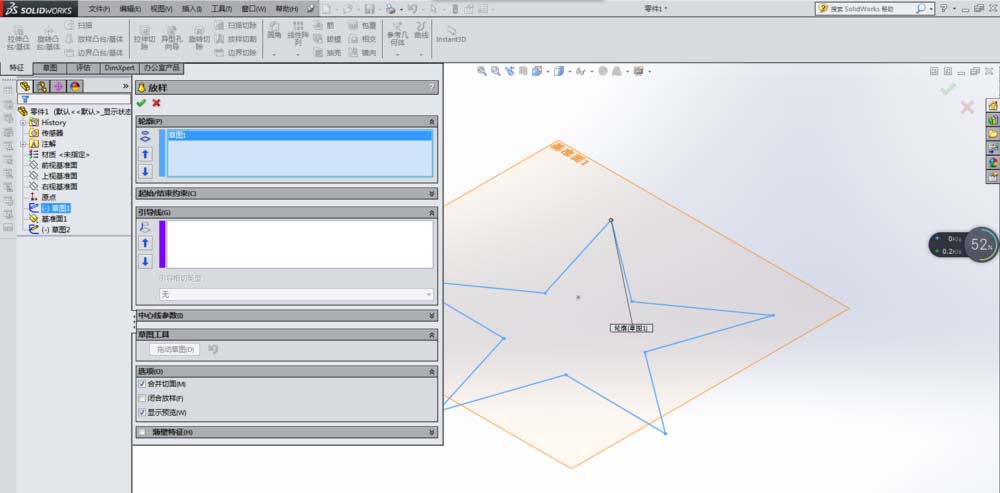
Task: Open the 工具(T) menu
Action: tap(221, 9)
